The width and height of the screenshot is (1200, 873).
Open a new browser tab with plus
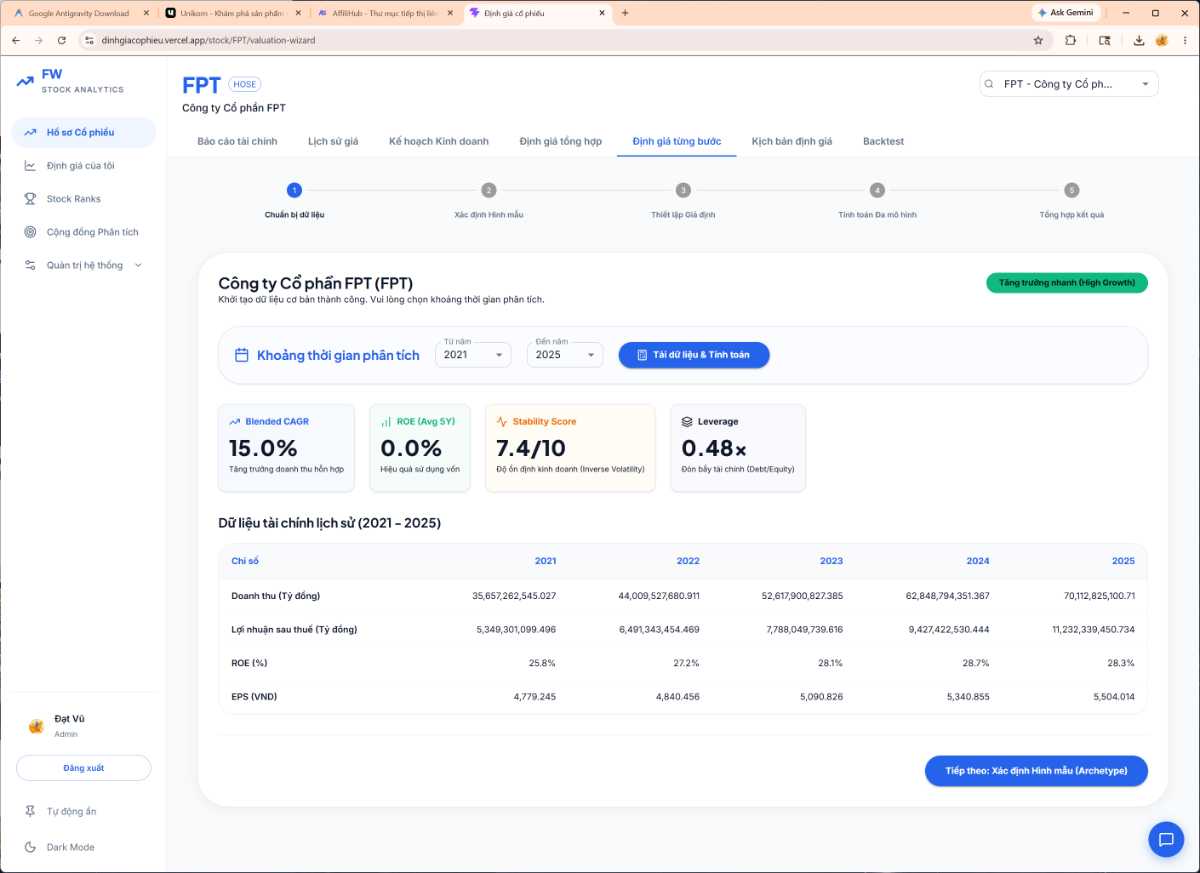click(625, 13)
